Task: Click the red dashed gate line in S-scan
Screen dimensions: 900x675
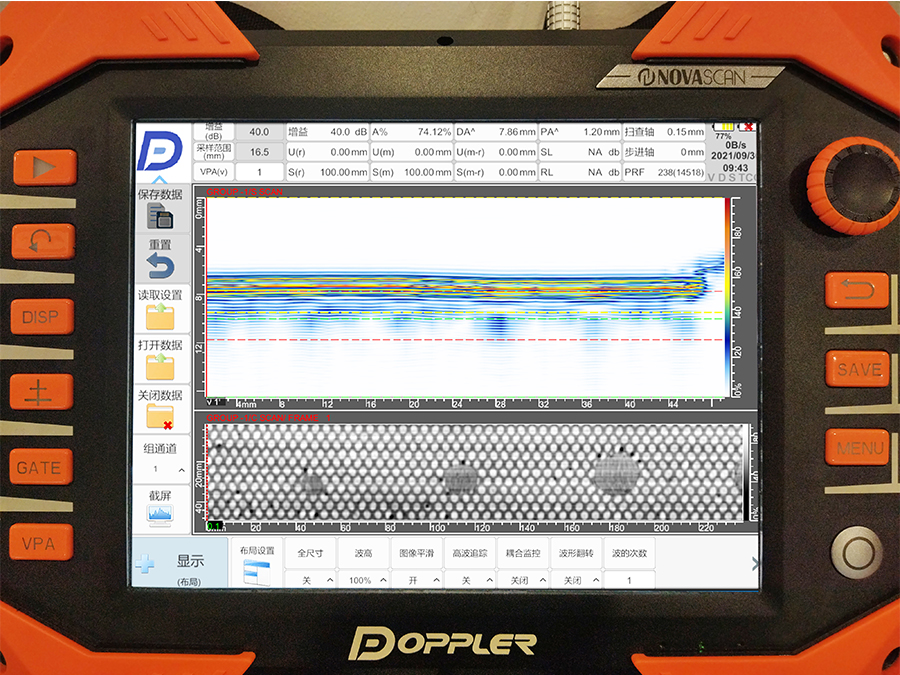Action: 464,340
